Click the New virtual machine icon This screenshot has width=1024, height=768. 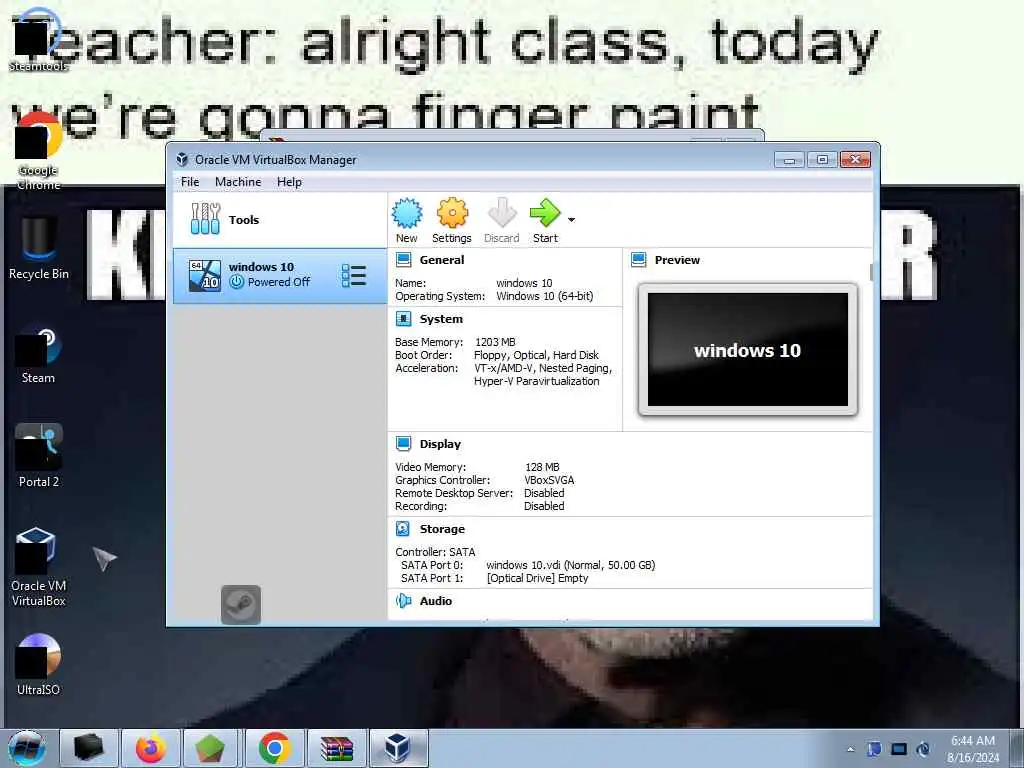407,221
